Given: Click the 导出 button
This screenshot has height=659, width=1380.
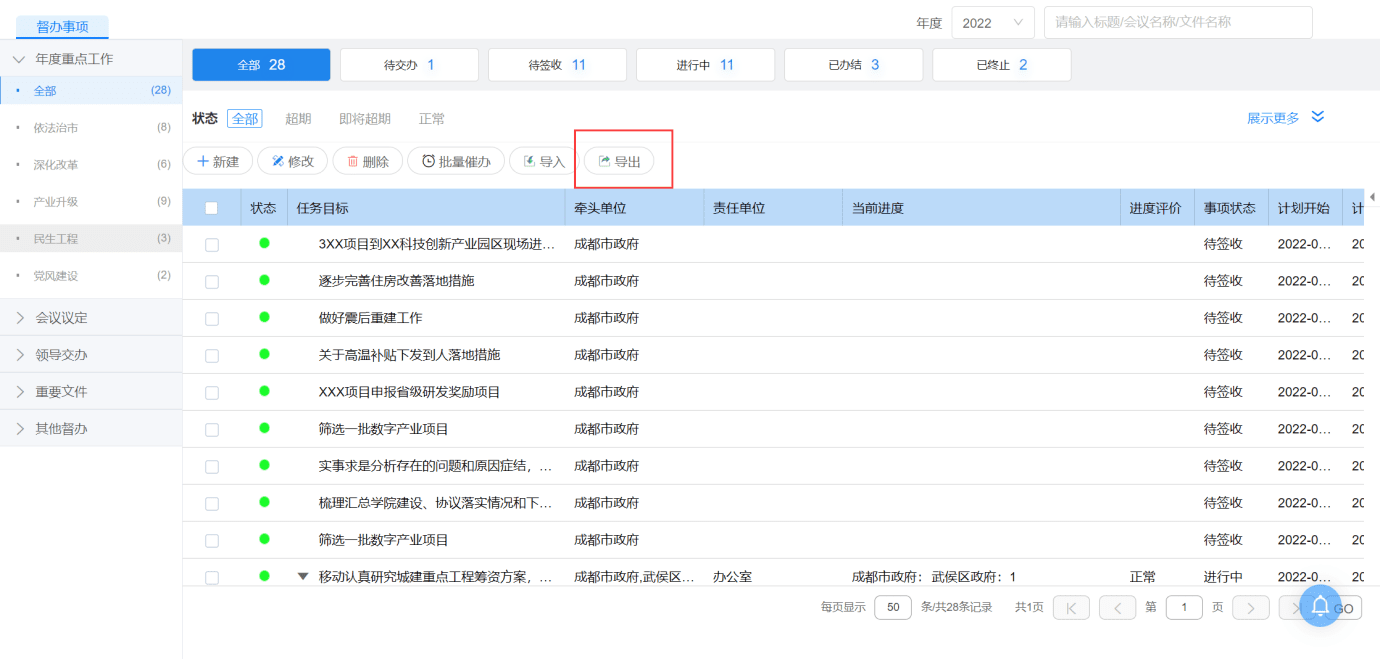Looking at the screenshot, I should pyautogui.click(x=619, y=161).
